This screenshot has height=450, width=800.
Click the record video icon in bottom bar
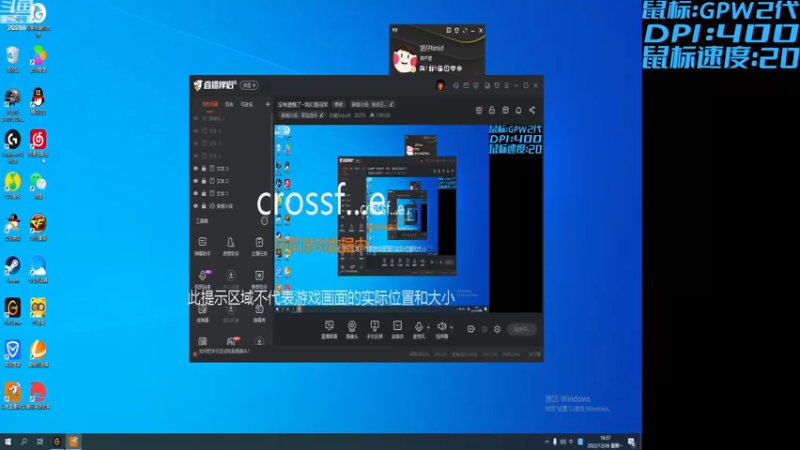471,330
